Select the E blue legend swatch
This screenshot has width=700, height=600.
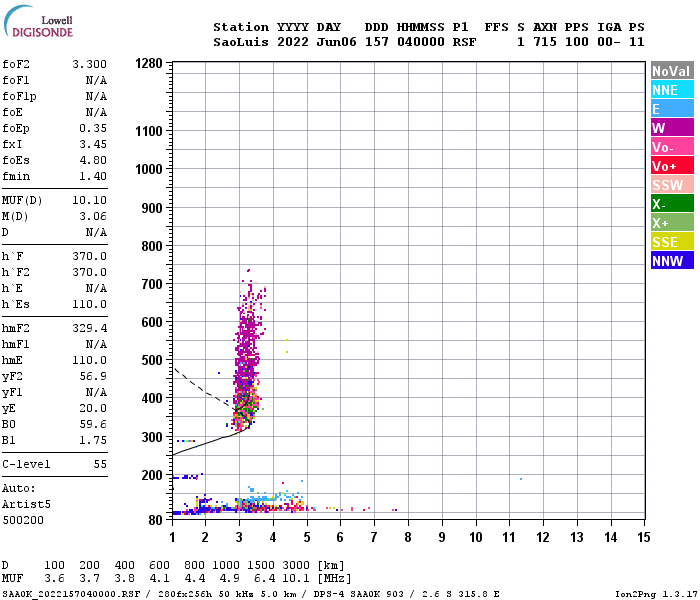point(672,109)
